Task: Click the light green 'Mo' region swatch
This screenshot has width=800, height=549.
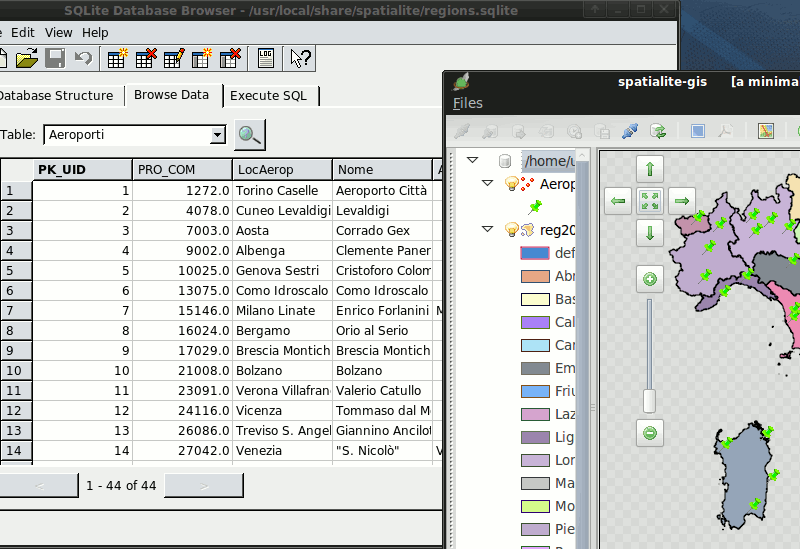Action: [535, 506]
